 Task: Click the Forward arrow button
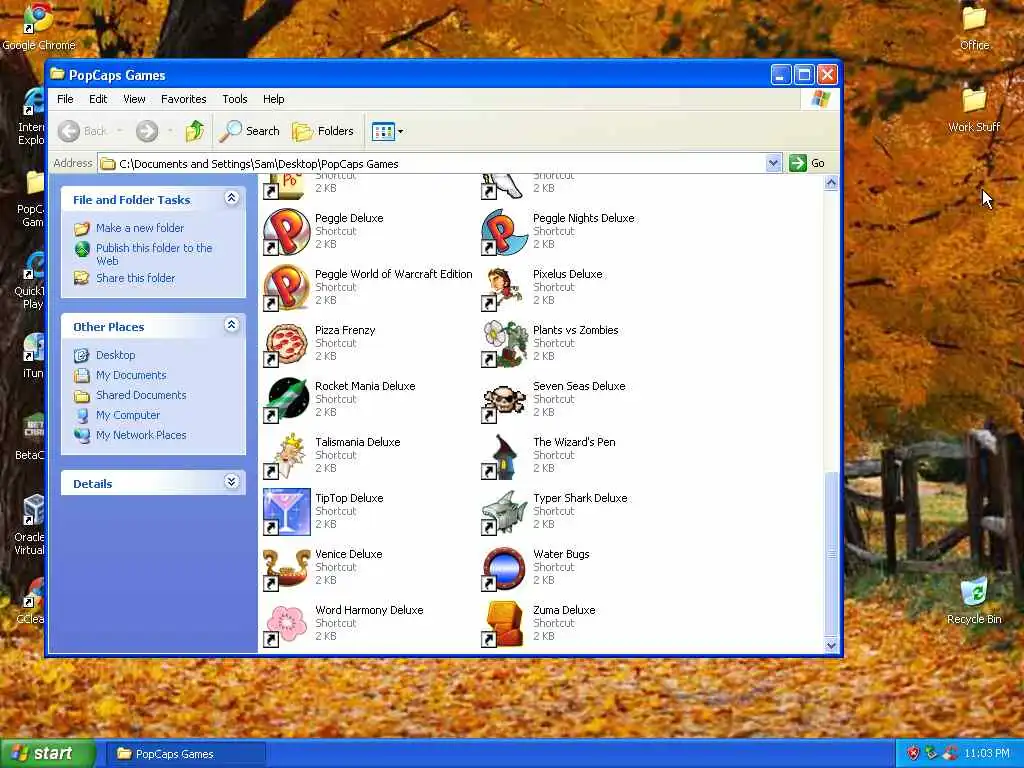point(147,131)
